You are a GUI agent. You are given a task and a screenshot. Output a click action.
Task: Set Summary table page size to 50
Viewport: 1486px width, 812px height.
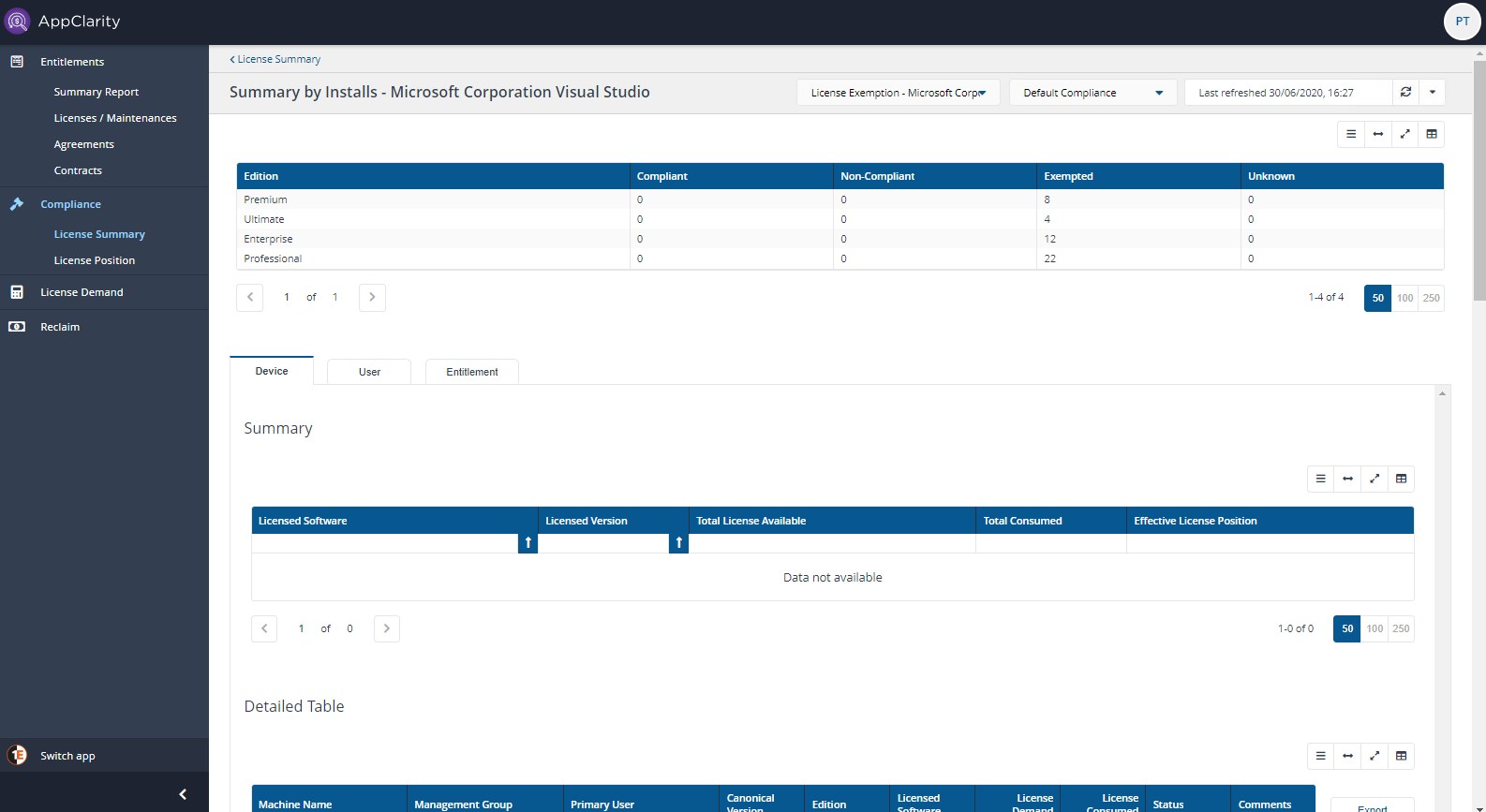1347,628
